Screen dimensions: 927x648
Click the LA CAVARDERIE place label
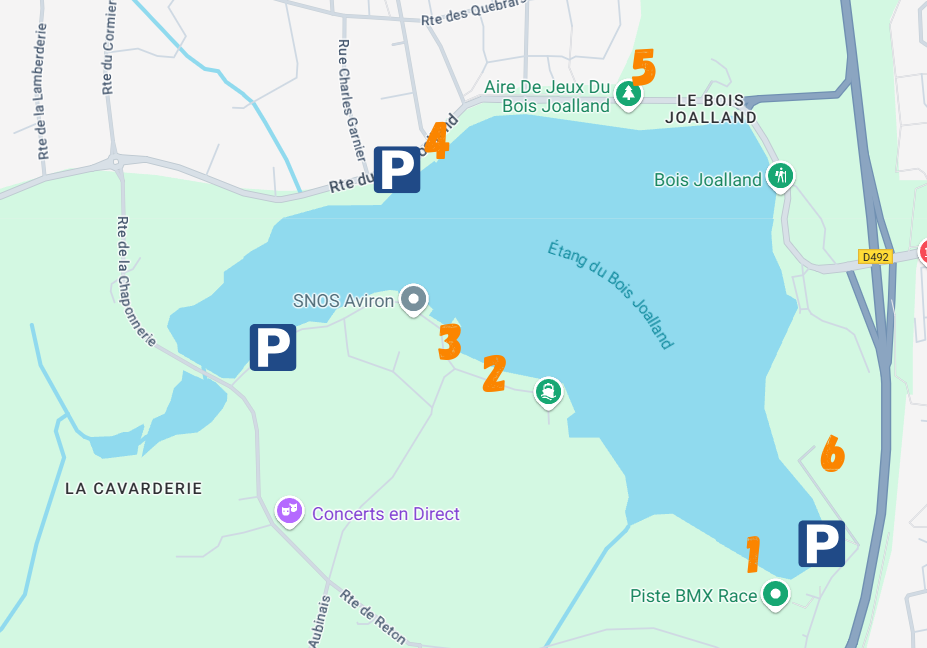[134, 488]
